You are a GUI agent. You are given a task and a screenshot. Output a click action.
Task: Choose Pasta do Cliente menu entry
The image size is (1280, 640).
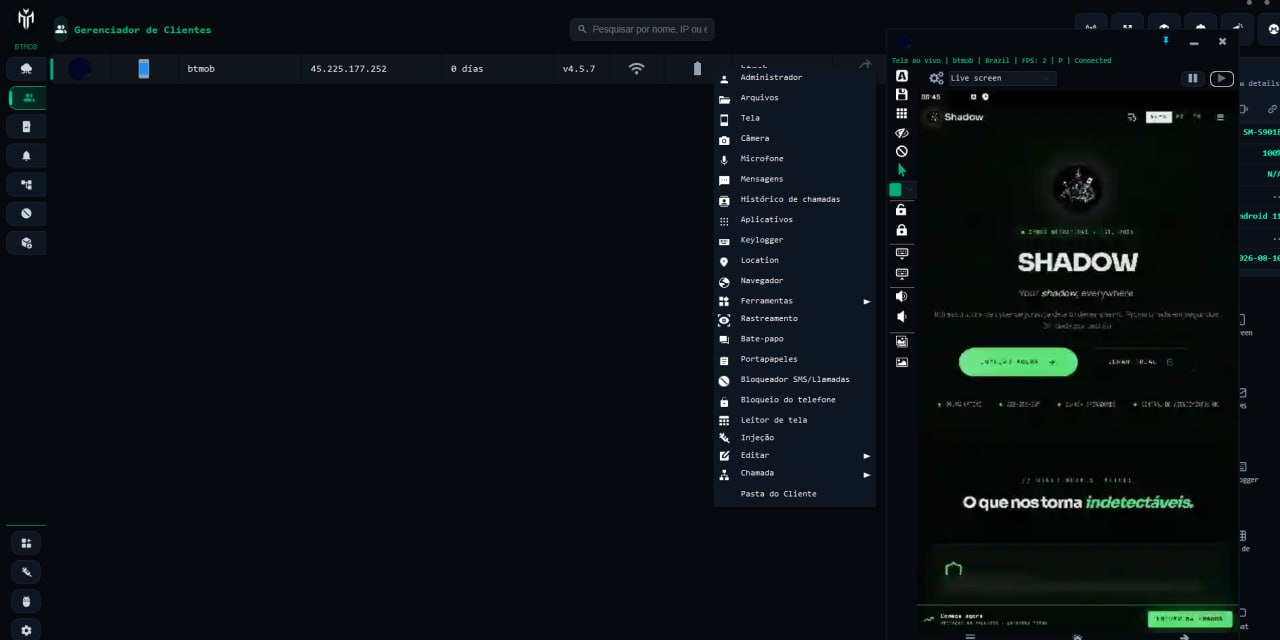[x=795, y=494]
